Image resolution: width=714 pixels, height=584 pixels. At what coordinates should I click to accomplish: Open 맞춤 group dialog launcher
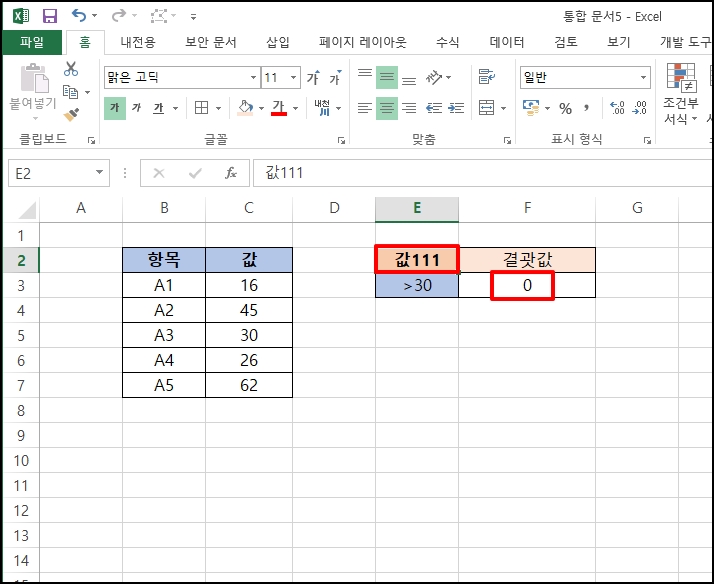point(507,141)
